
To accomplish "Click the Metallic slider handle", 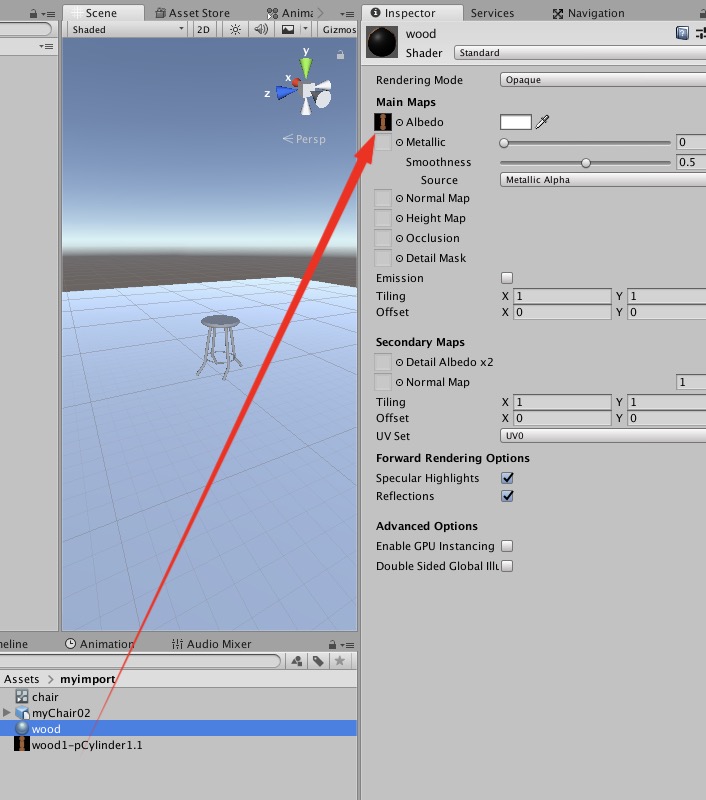I will 504,143.
